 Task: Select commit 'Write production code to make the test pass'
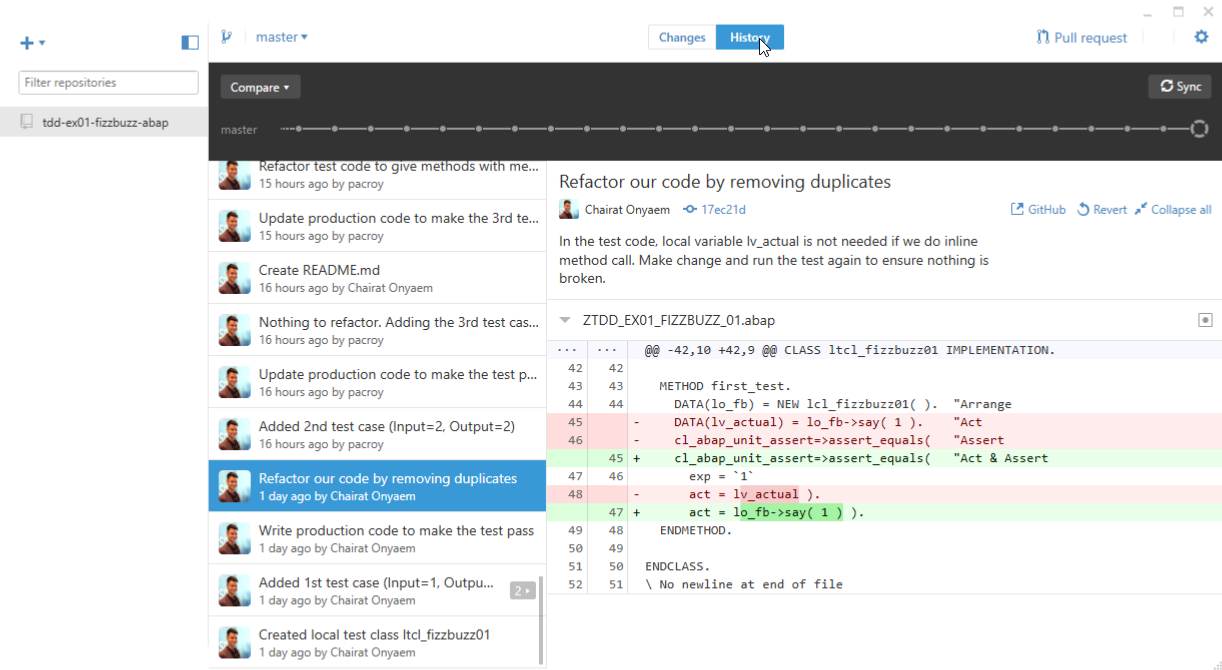coord(377,538)
